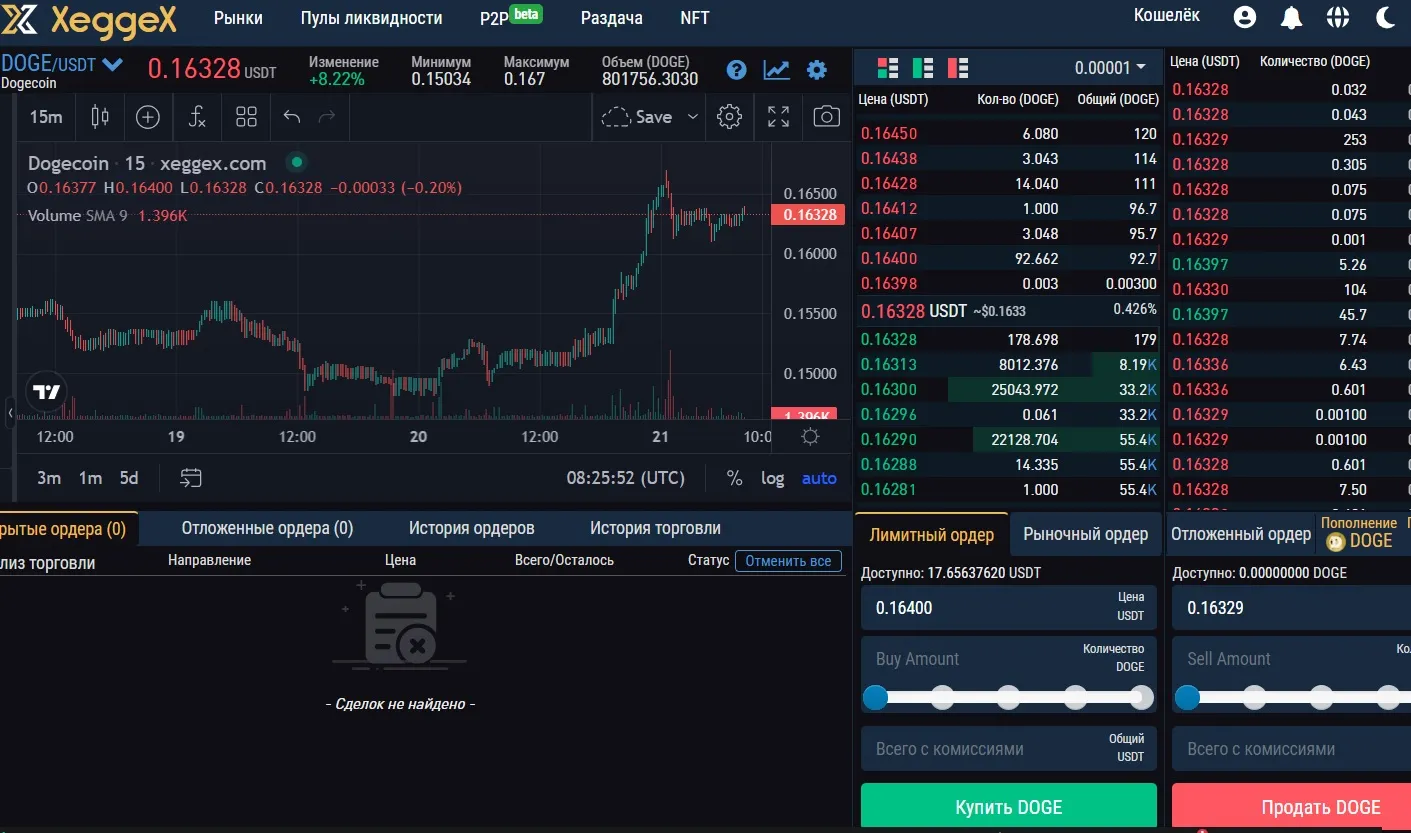The width and height of the screenshot is (1411, 833).
Task: Open the Раздача menu item
Action: coord(611,18)
